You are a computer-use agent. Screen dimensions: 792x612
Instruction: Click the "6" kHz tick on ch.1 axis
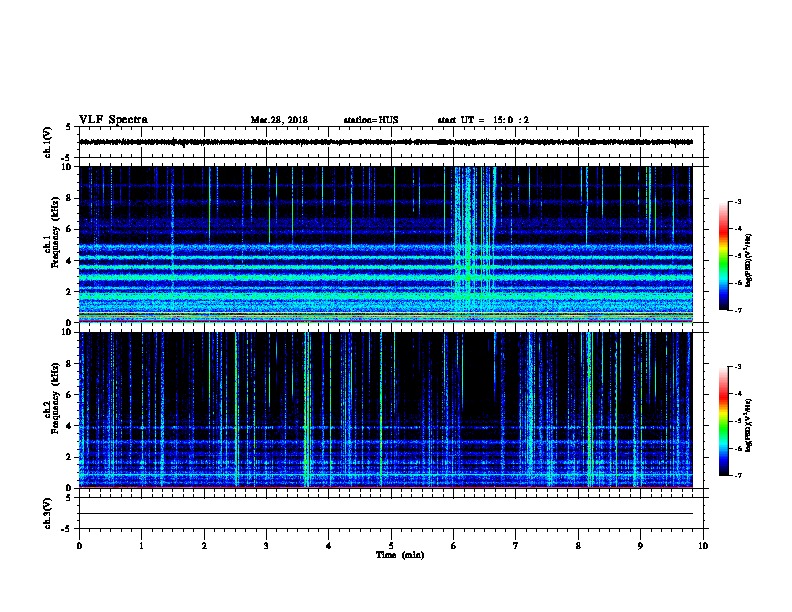point(69,229)
